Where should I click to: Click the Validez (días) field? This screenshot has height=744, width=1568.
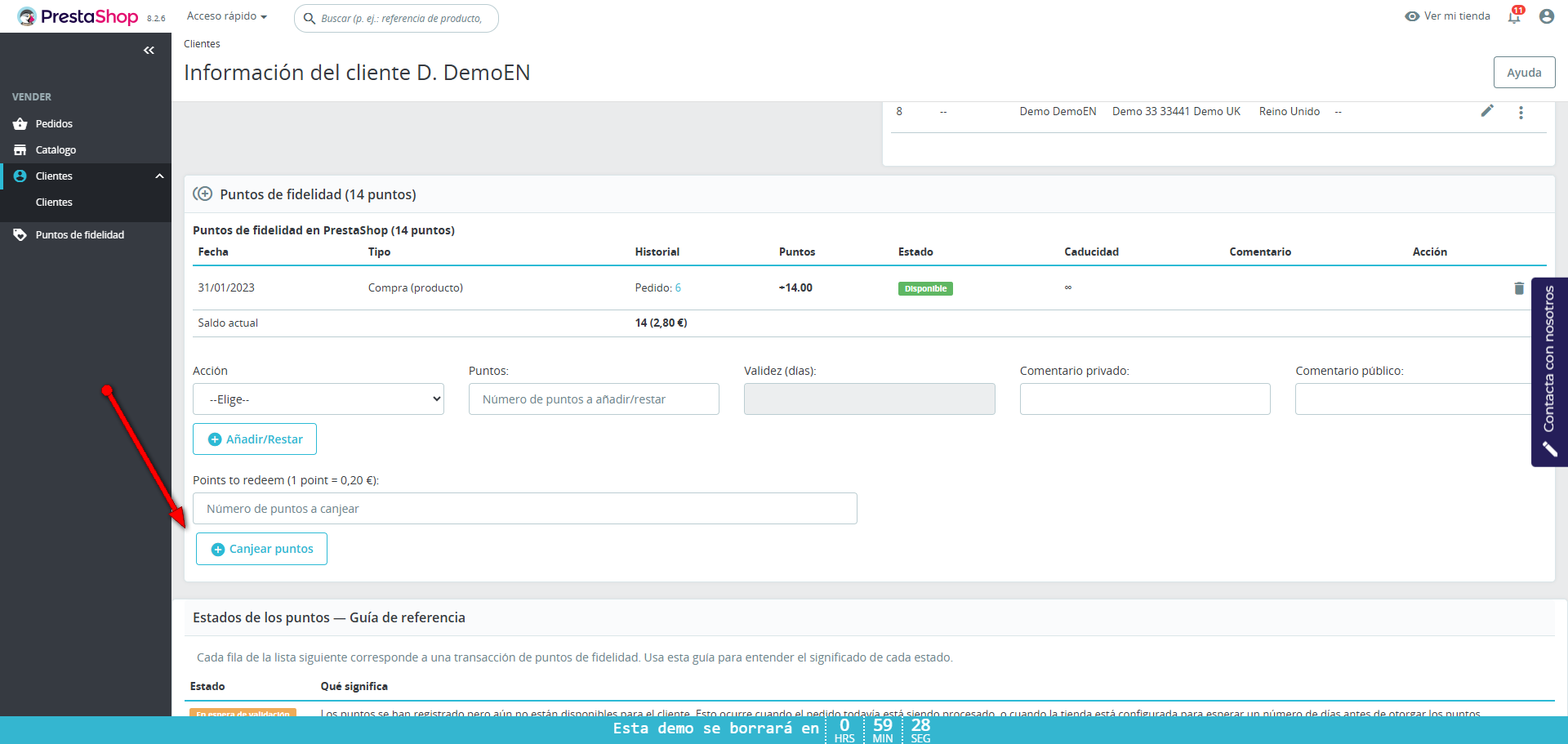click(x=870, y=399)
